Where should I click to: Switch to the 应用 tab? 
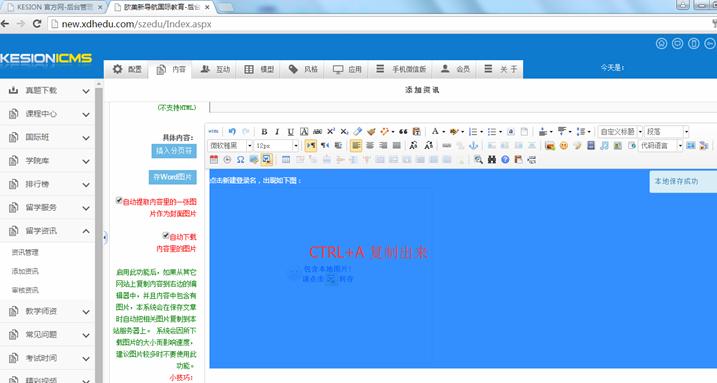pyautogui.click(x=347, y=69)
